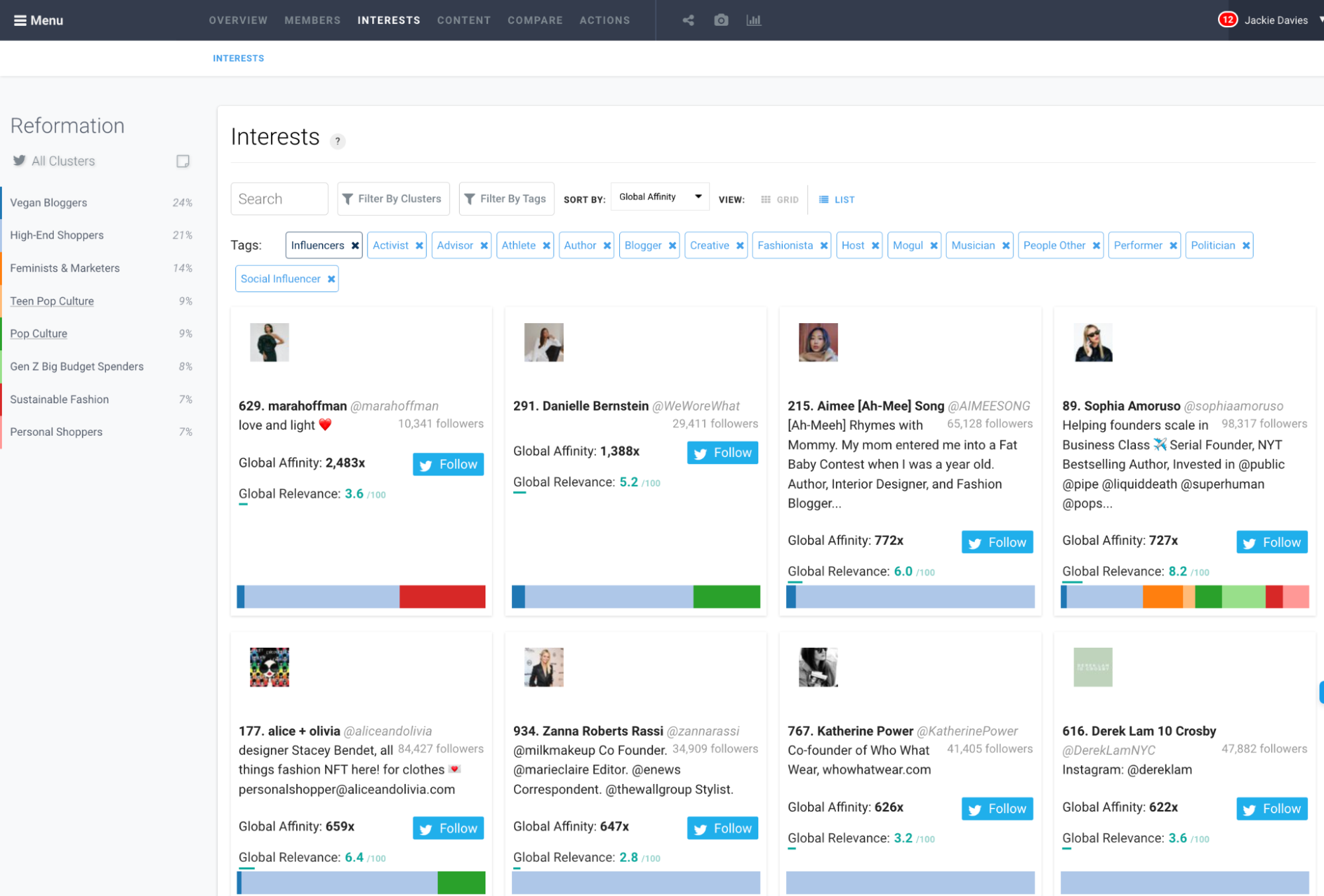Remove the Blogger tag via its x

(x=672, y=246)
